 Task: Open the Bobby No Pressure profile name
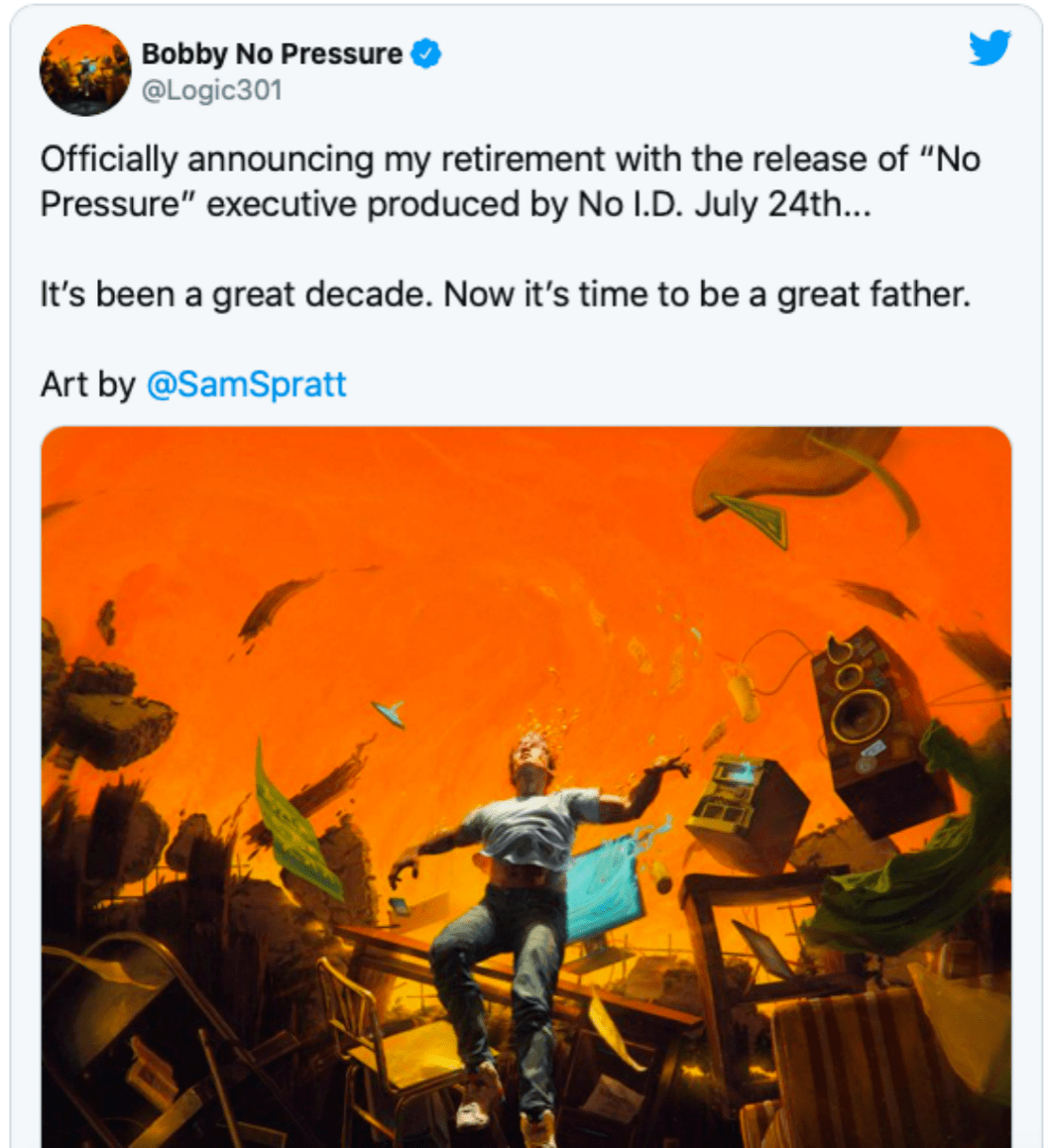click(273, 54)
